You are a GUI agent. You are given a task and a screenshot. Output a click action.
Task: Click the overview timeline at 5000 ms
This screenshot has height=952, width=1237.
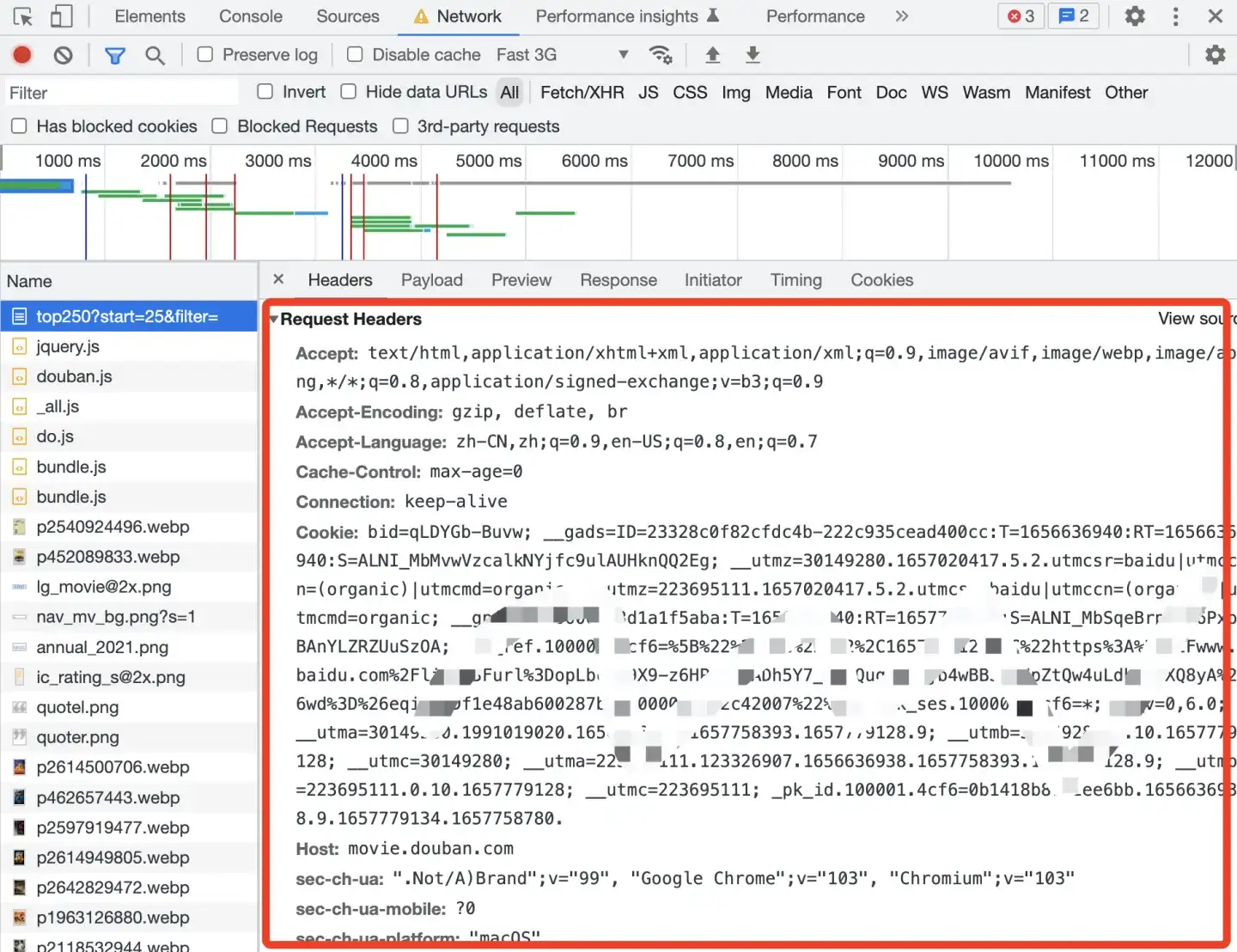[489, 161]
